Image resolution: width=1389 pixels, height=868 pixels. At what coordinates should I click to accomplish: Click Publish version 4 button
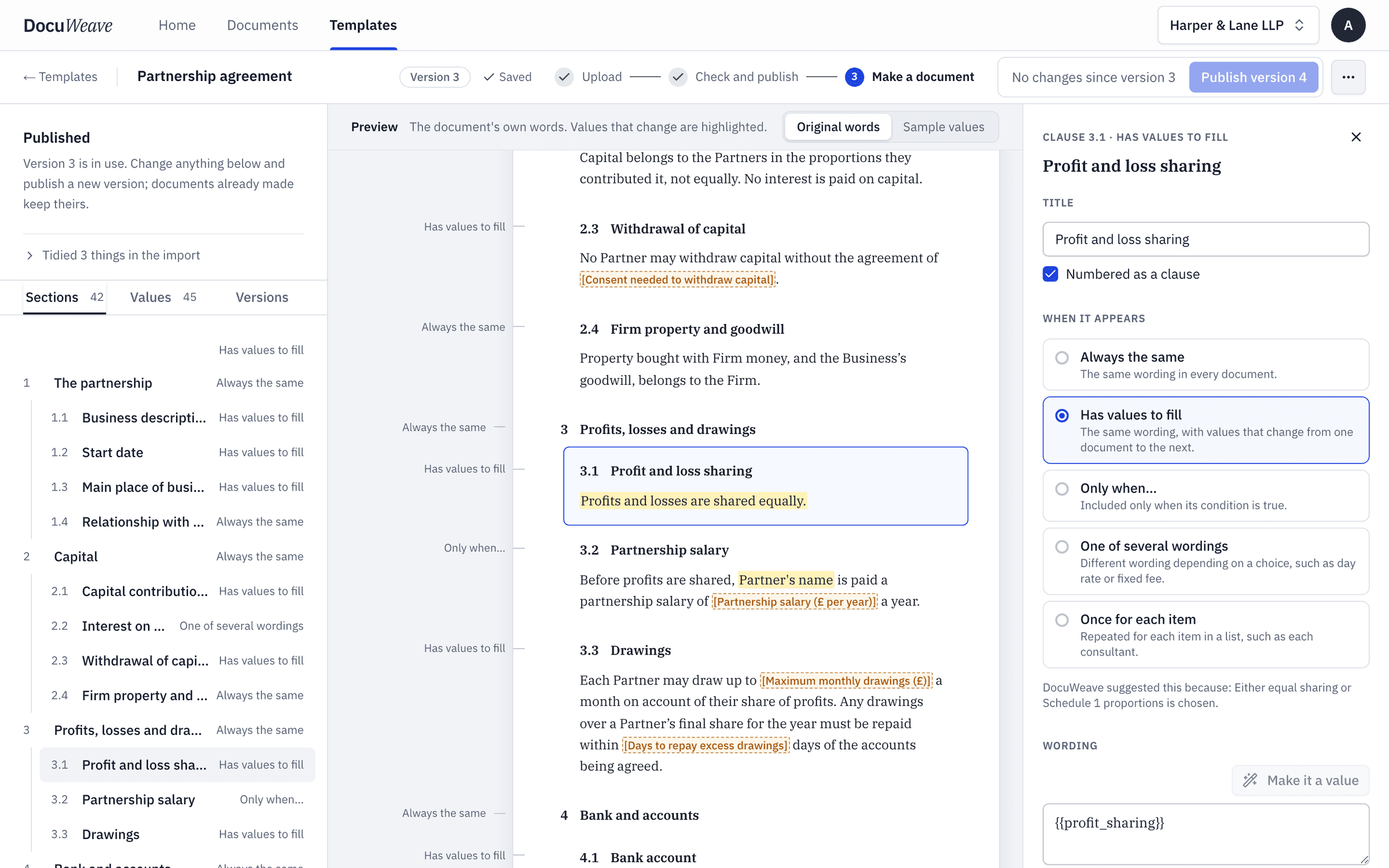[1254, 77]
